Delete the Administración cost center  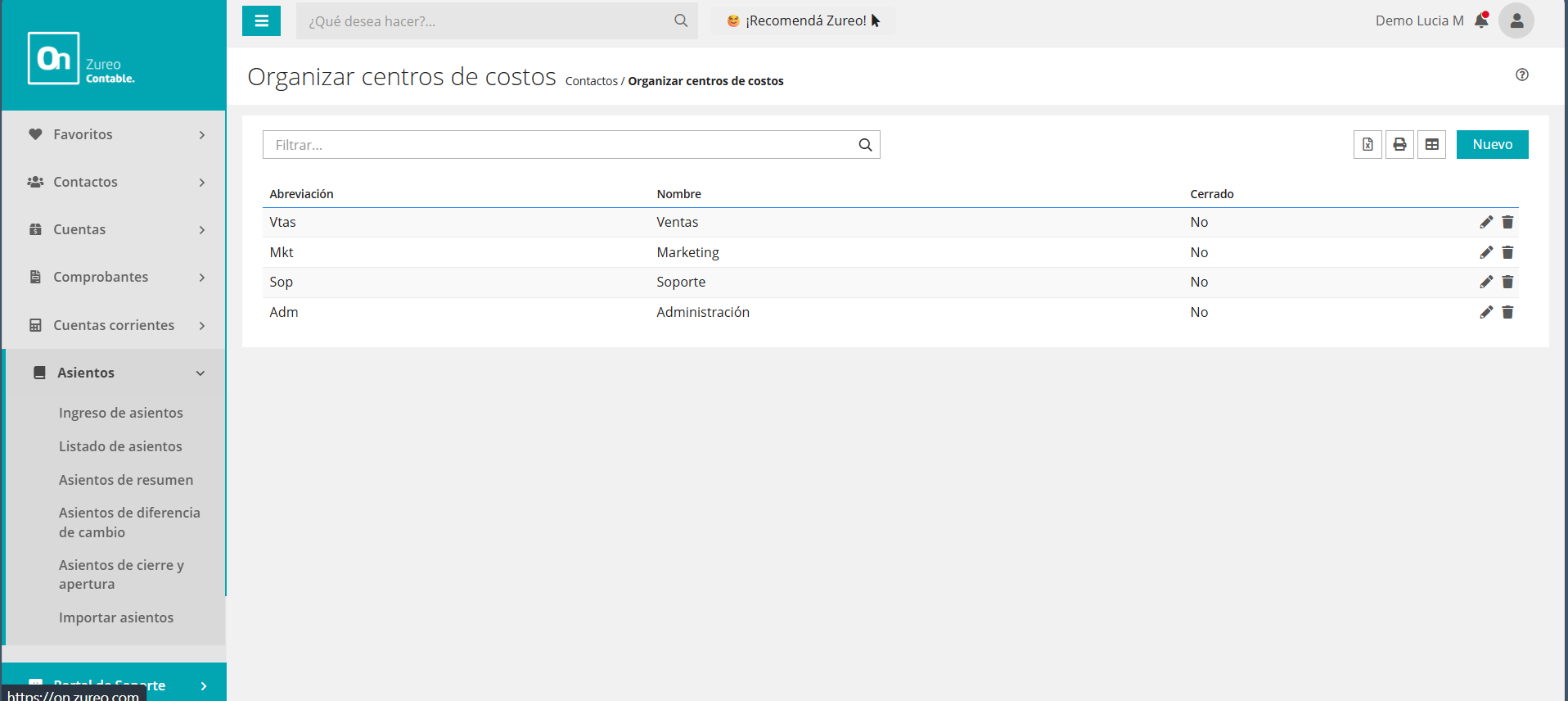[1507, 312]
